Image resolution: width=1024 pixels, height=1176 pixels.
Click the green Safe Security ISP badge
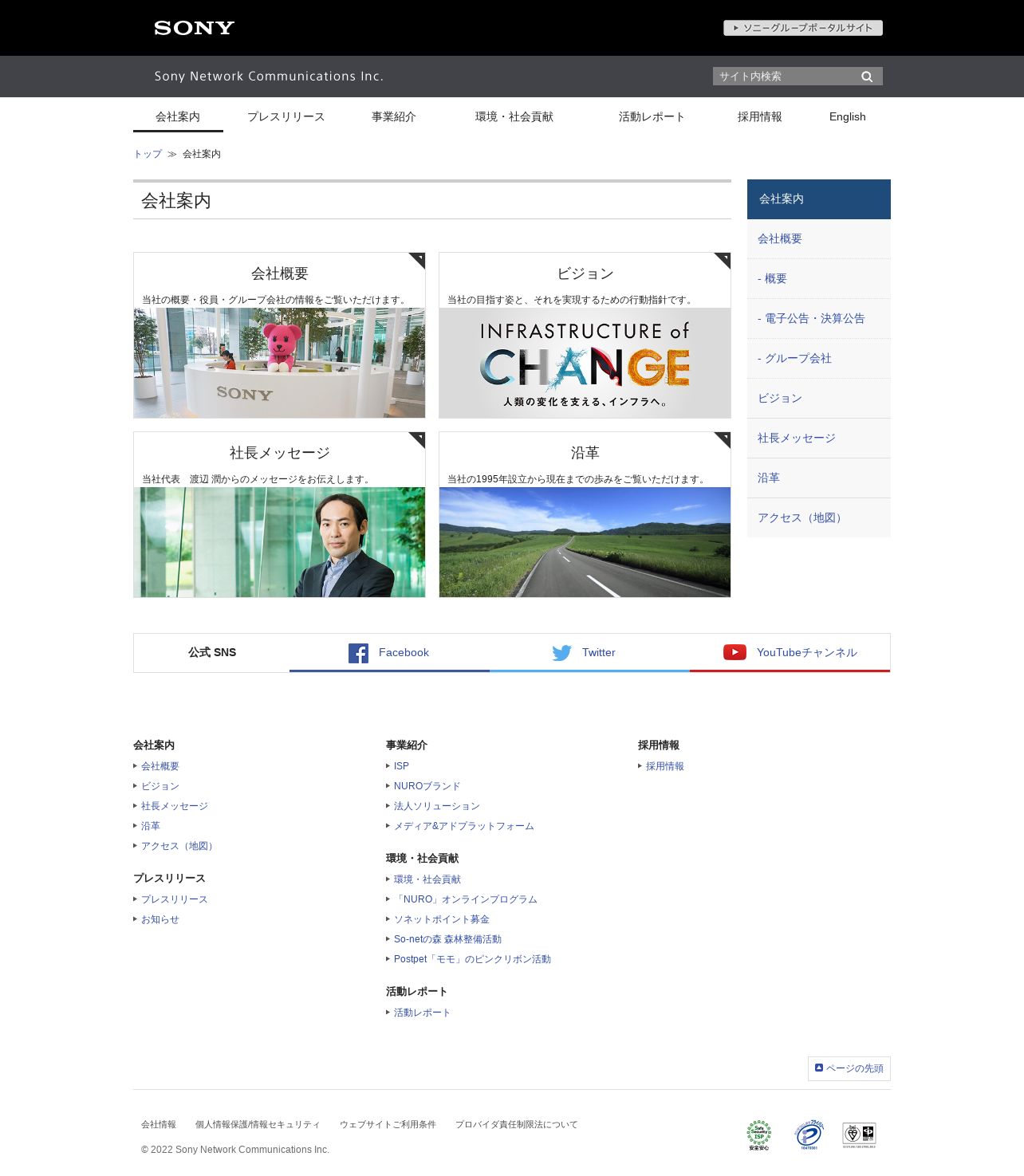pyautogui.click(x=759, y=1135)
